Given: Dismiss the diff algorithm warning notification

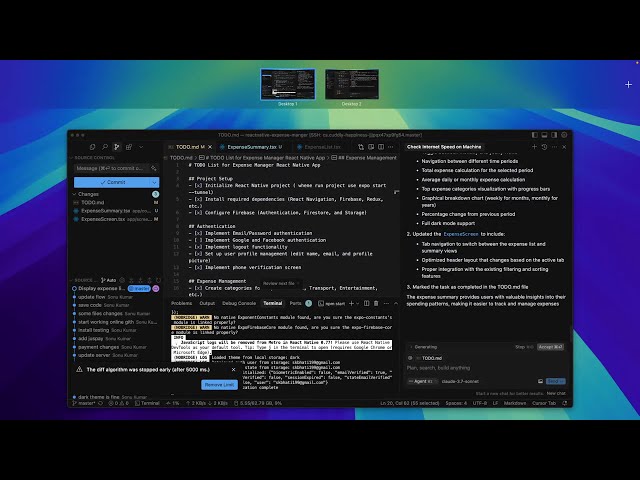Looking at the screenshot, I should [233, 370].
